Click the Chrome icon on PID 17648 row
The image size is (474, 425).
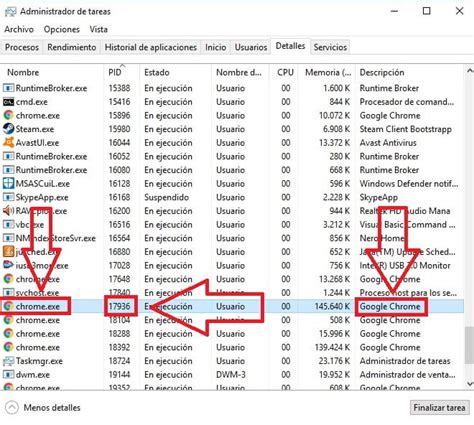pyautogui.click(x=8, y=279)
